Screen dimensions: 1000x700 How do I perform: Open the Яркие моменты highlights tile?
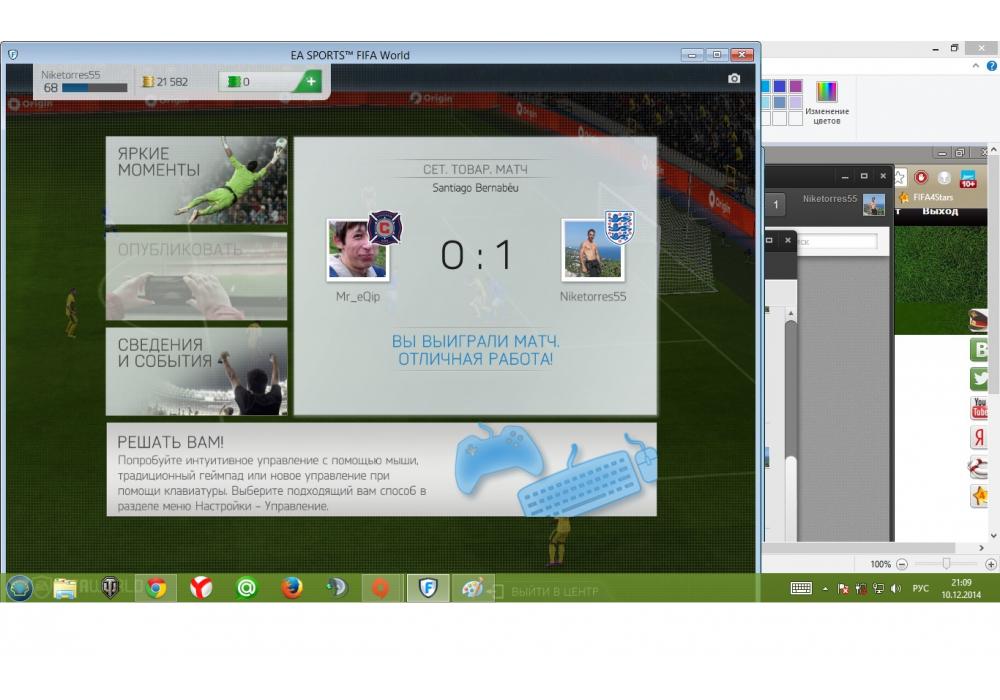[x=196, y=180]
